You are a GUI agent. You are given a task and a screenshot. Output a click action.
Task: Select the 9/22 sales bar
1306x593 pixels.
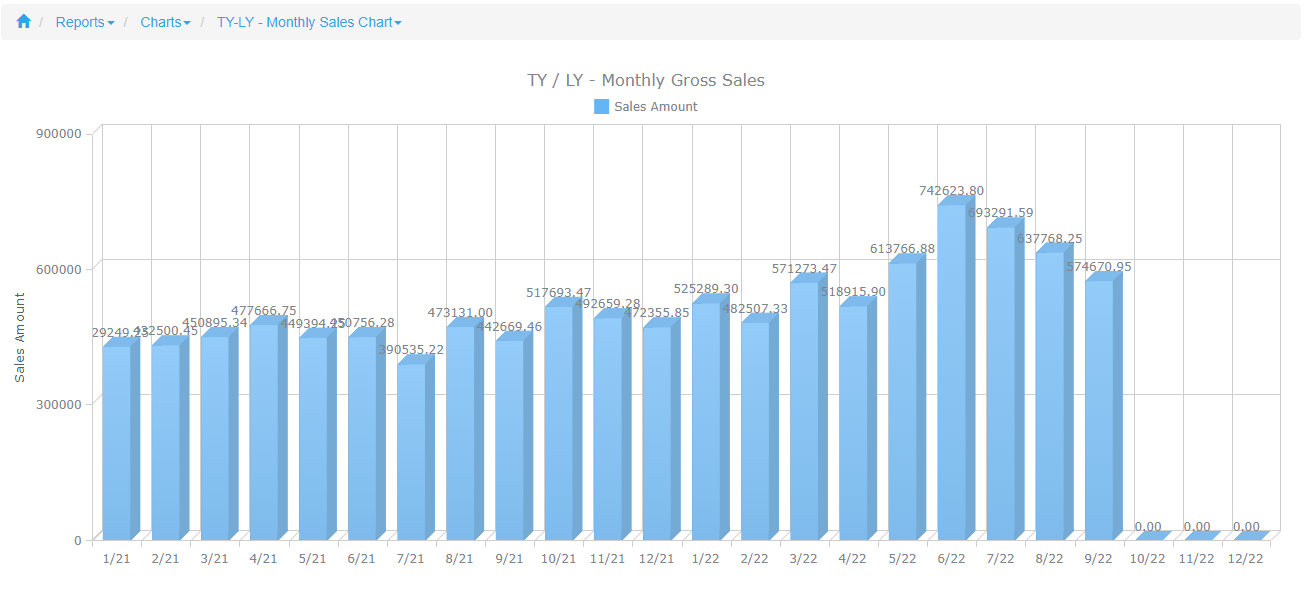coord(1099,410)
